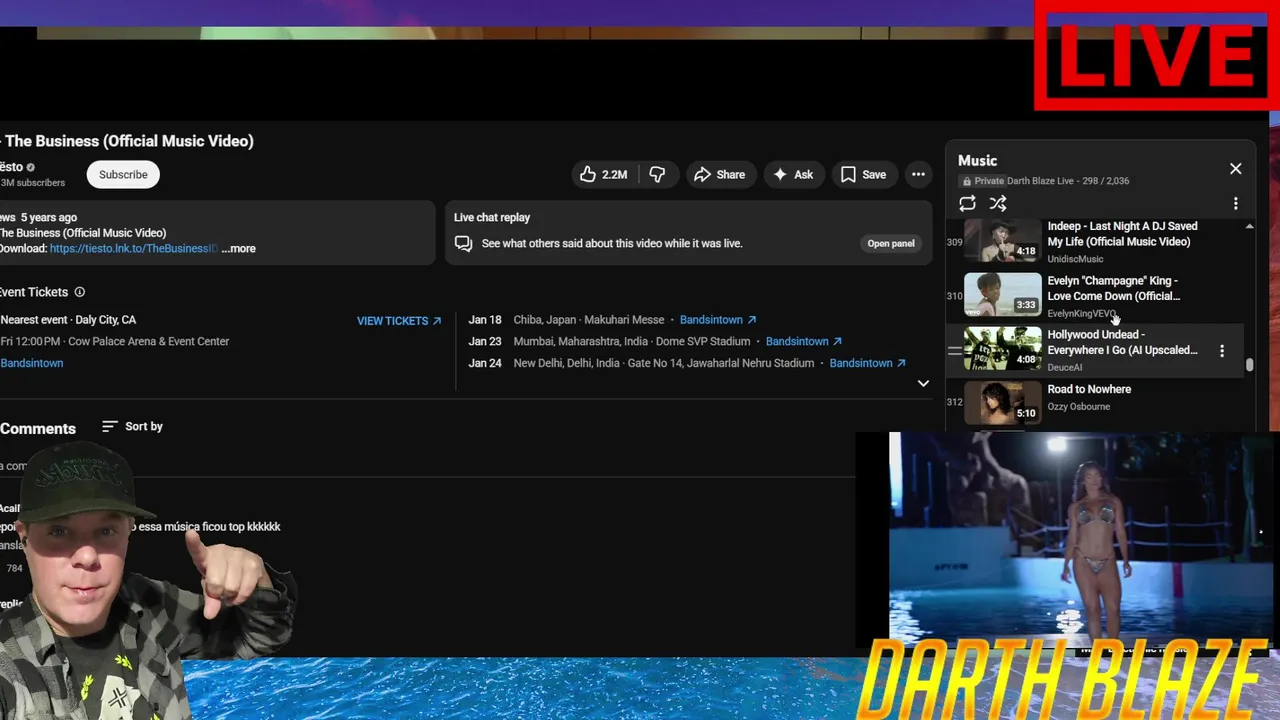Click the verified badge next to channel name

[30, 167]
